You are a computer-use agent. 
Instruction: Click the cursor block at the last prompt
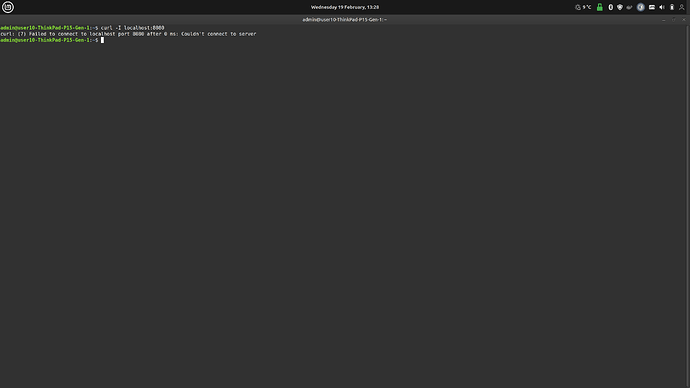coord(103,40)
